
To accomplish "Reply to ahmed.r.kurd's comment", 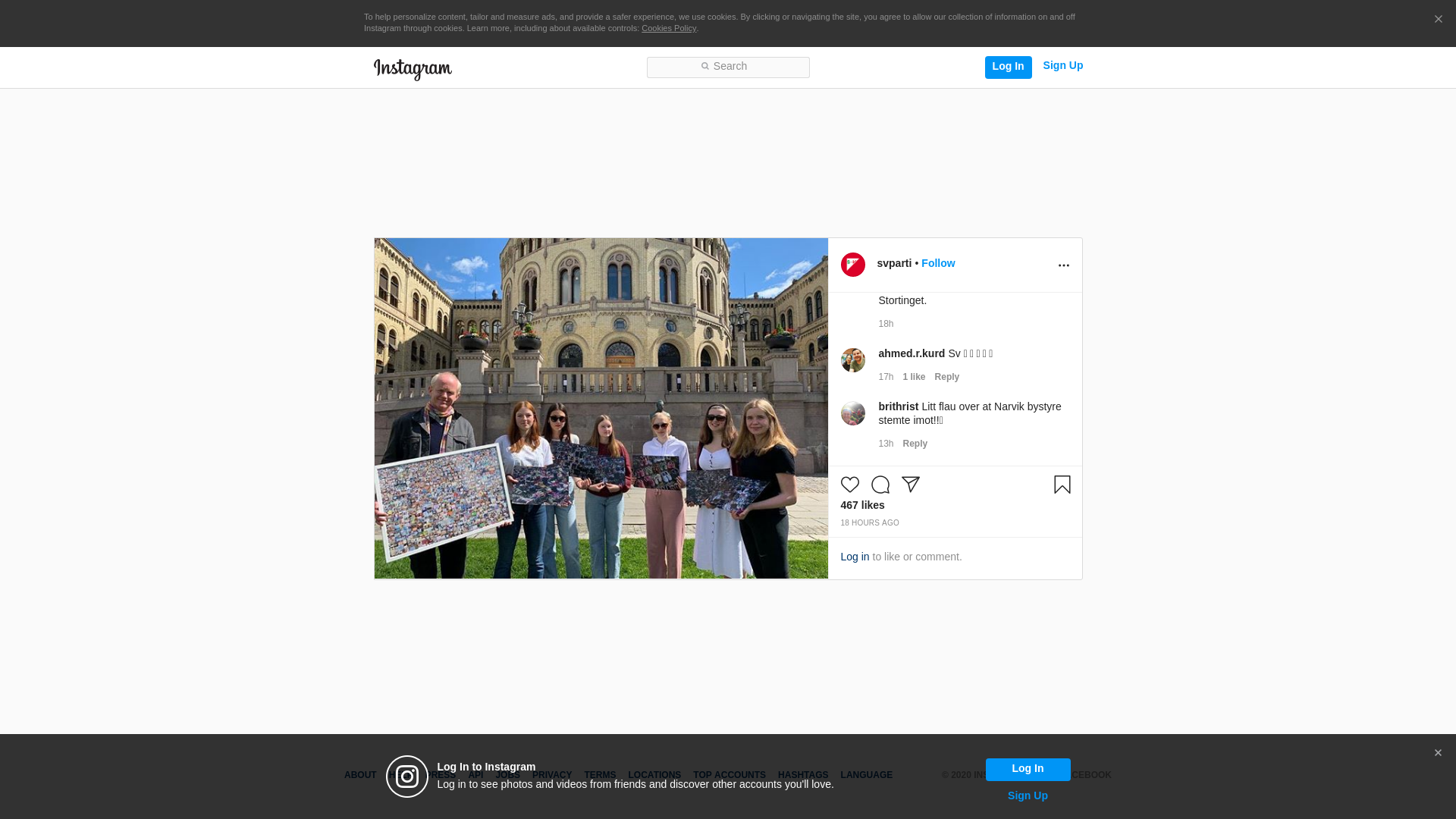I will 946,378.
